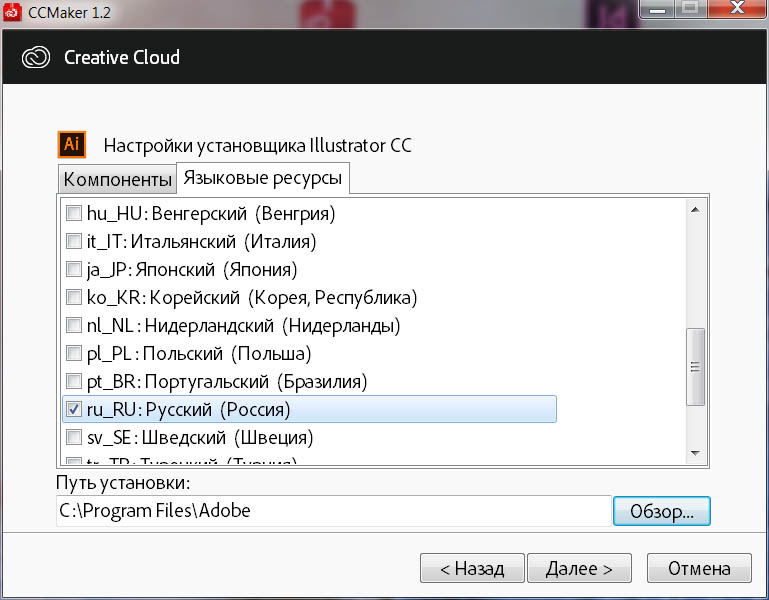Enable sv_SE Swedish language checkbox

pos(74,437)
